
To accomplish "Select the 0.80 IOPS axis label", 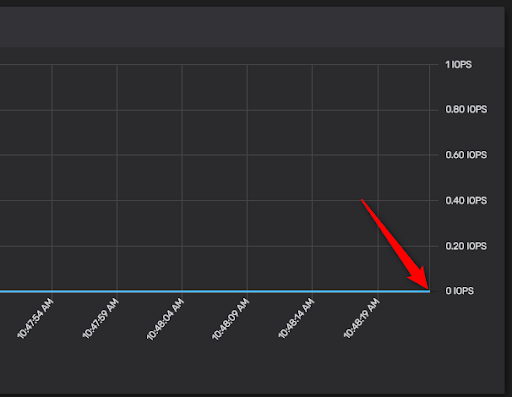I will 466,109.
